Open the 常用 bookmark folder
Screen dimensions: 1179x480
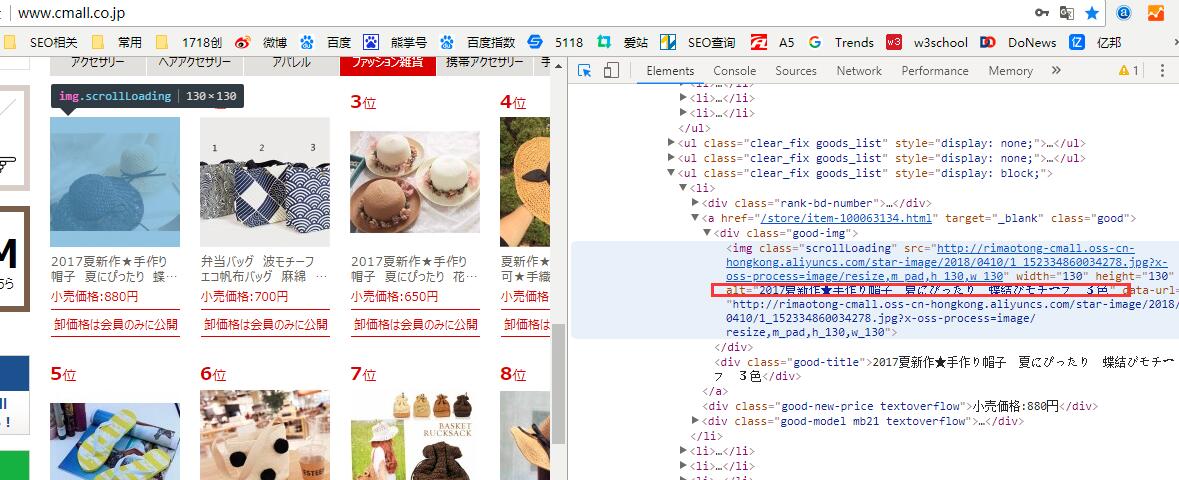[x=117, y=42]
